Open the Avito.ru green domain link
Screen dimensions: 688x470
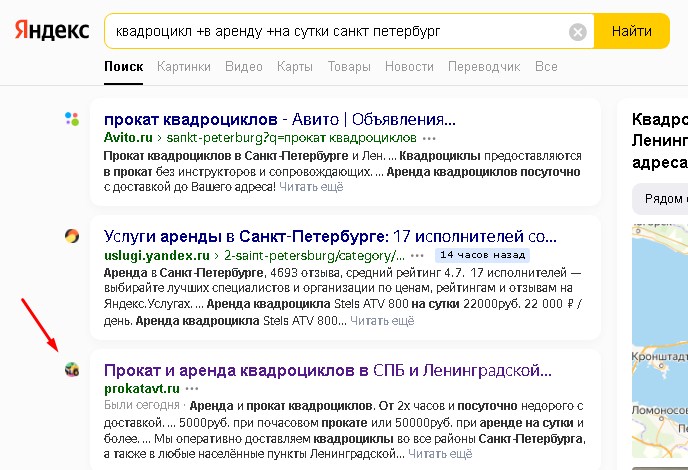(x=128, y=138)
